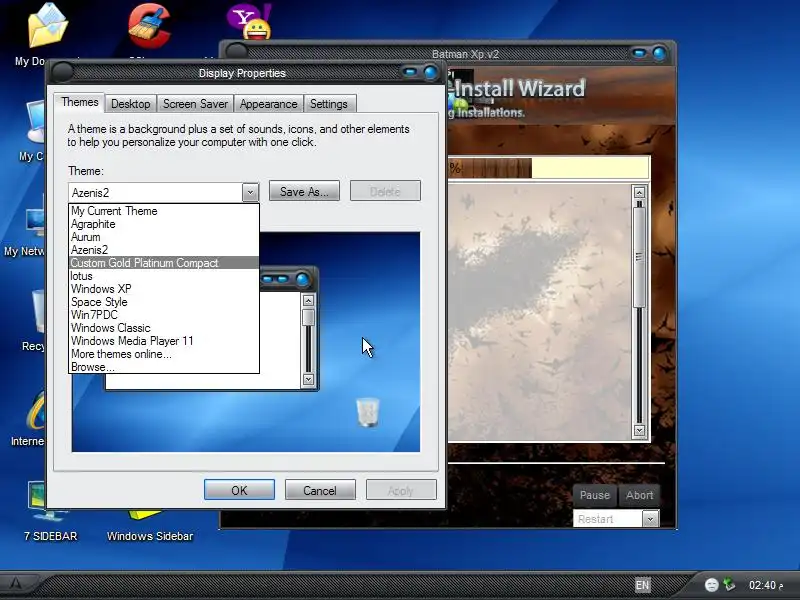Viewport: 800px width, 600px height.
Task: Switch to the Screen Saver tab
Action: (x=195, y=104)
